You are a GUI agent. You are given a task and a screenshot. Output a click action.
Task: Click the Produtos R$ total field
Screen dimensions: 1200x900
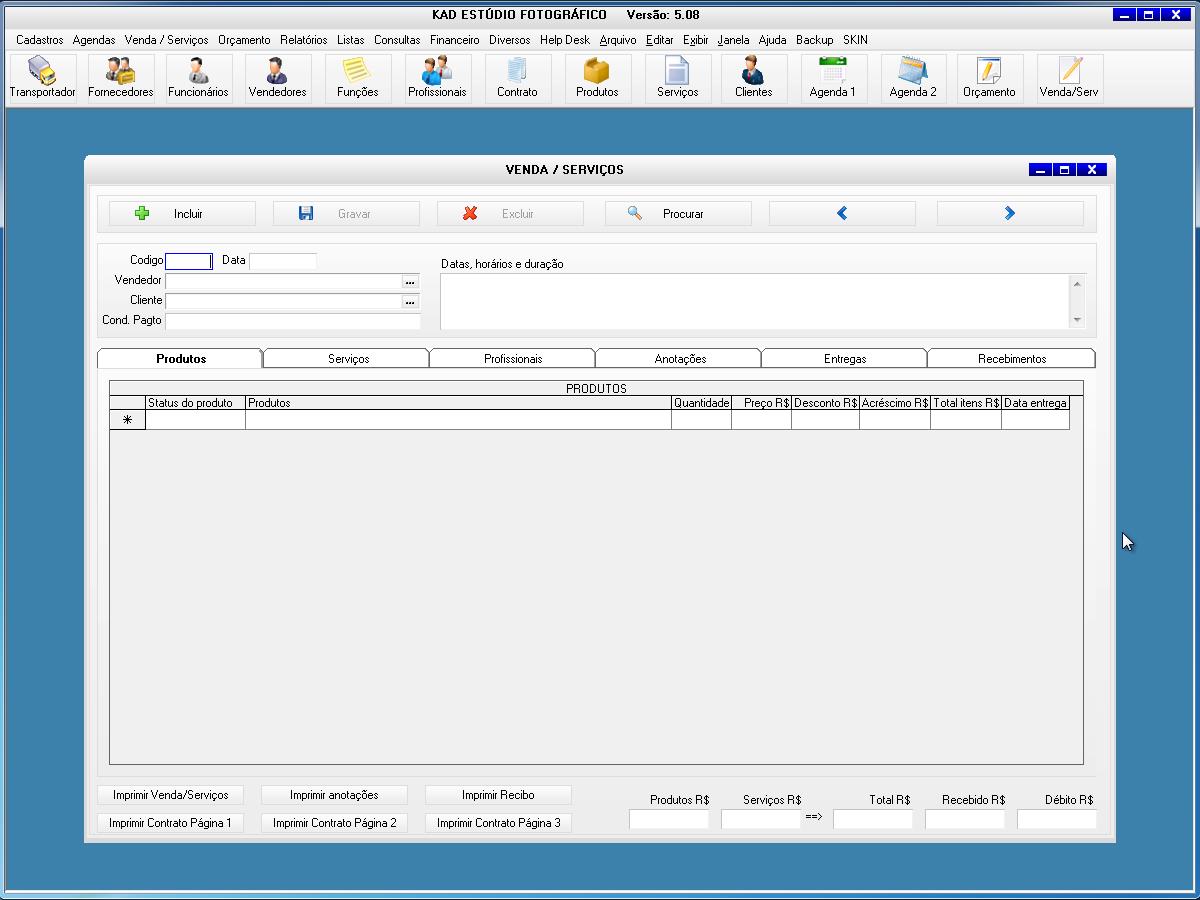(669, 819)
